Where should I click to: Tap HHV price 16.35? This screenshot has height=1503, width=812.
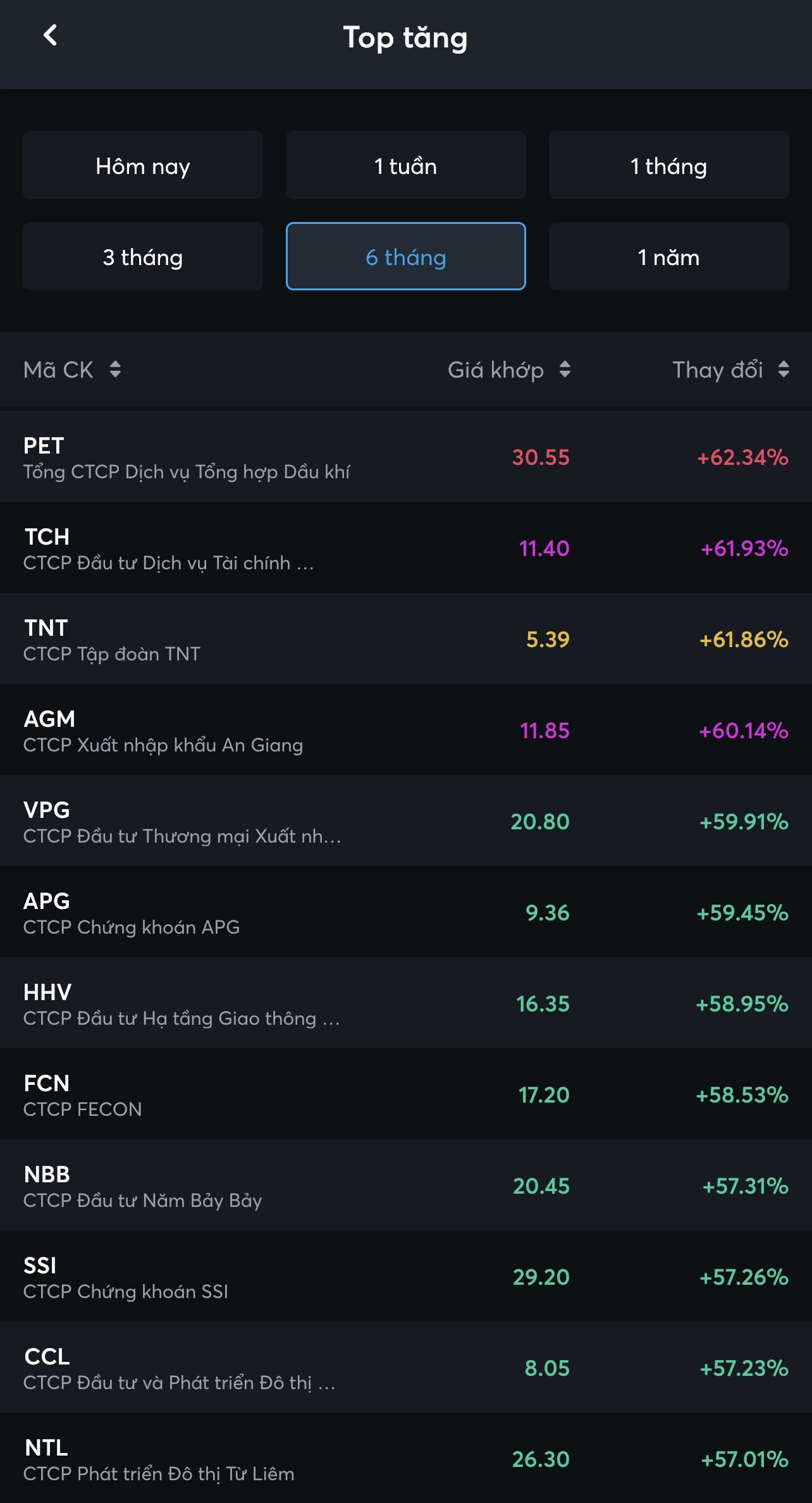click(x=543, y=1004)
